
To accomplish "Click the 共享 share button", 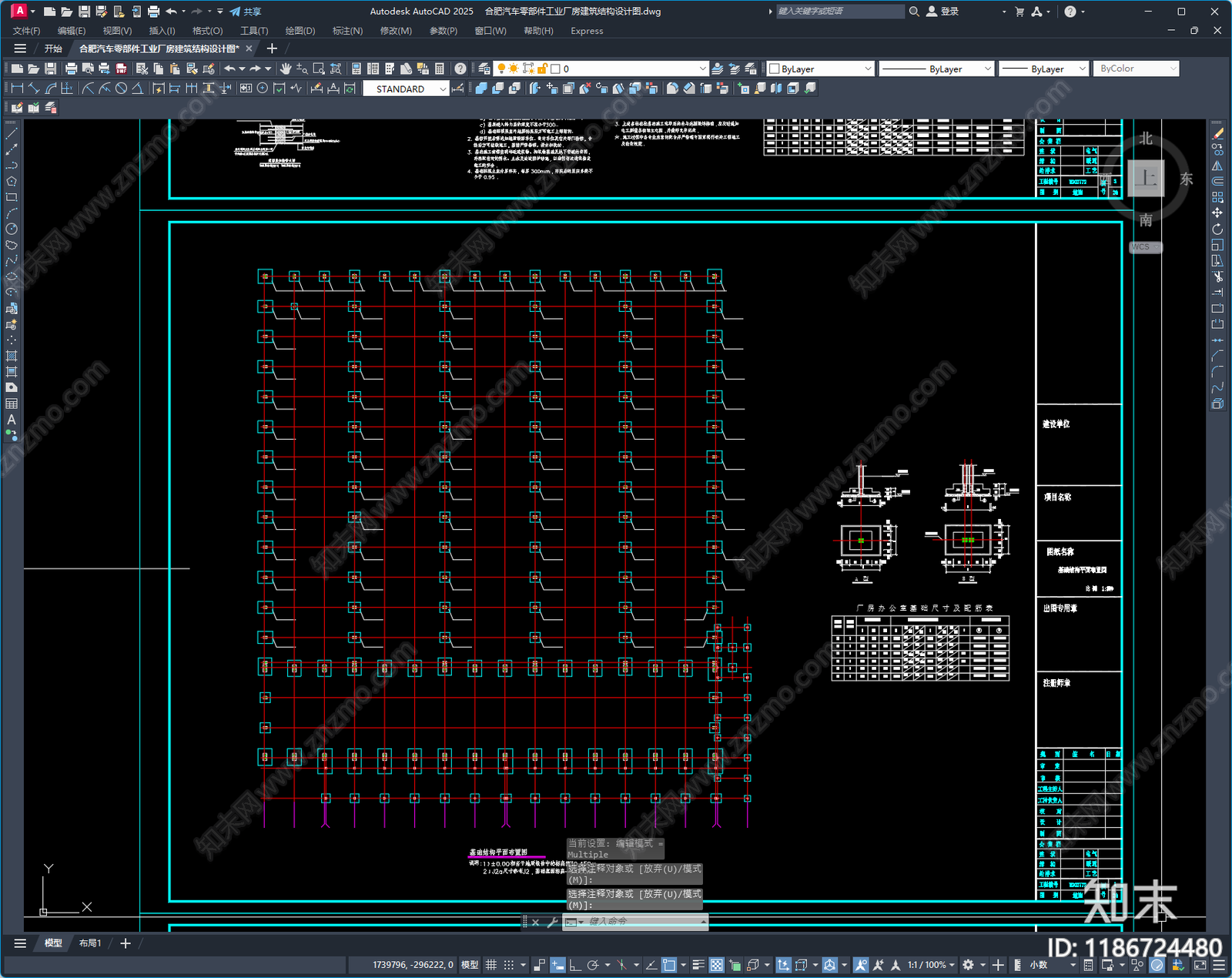I will click(x=246, y=12).
